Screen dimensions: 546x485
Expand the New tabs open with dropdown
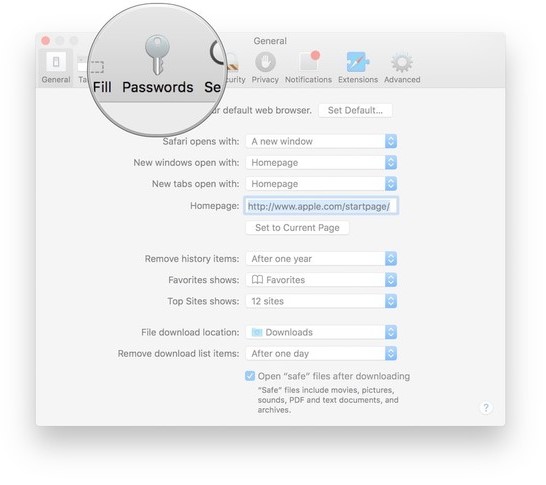click(x=321, y=184)
